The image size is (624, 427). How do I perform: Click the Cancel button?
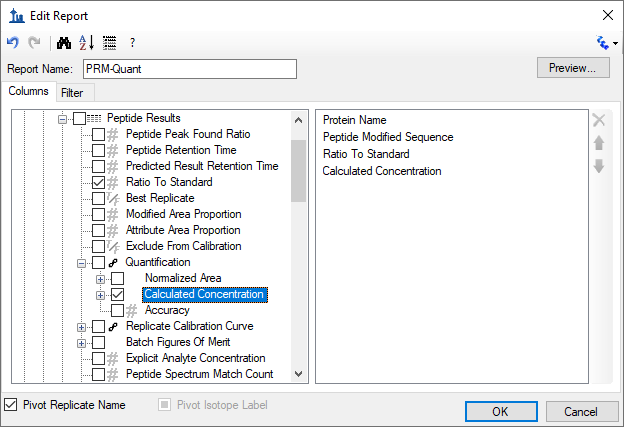[x=581, y=411]
